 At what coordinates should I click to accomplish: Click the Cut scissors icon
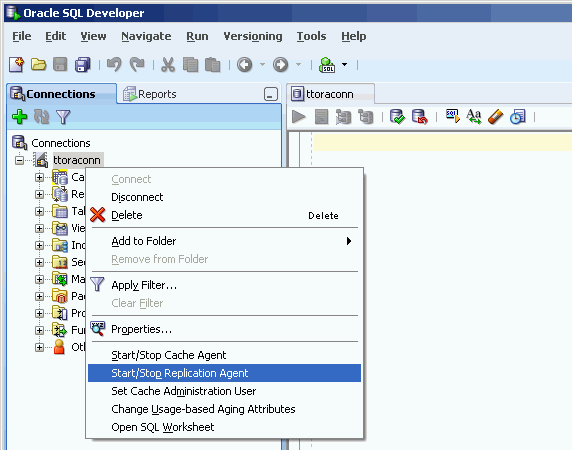(168, 65)
